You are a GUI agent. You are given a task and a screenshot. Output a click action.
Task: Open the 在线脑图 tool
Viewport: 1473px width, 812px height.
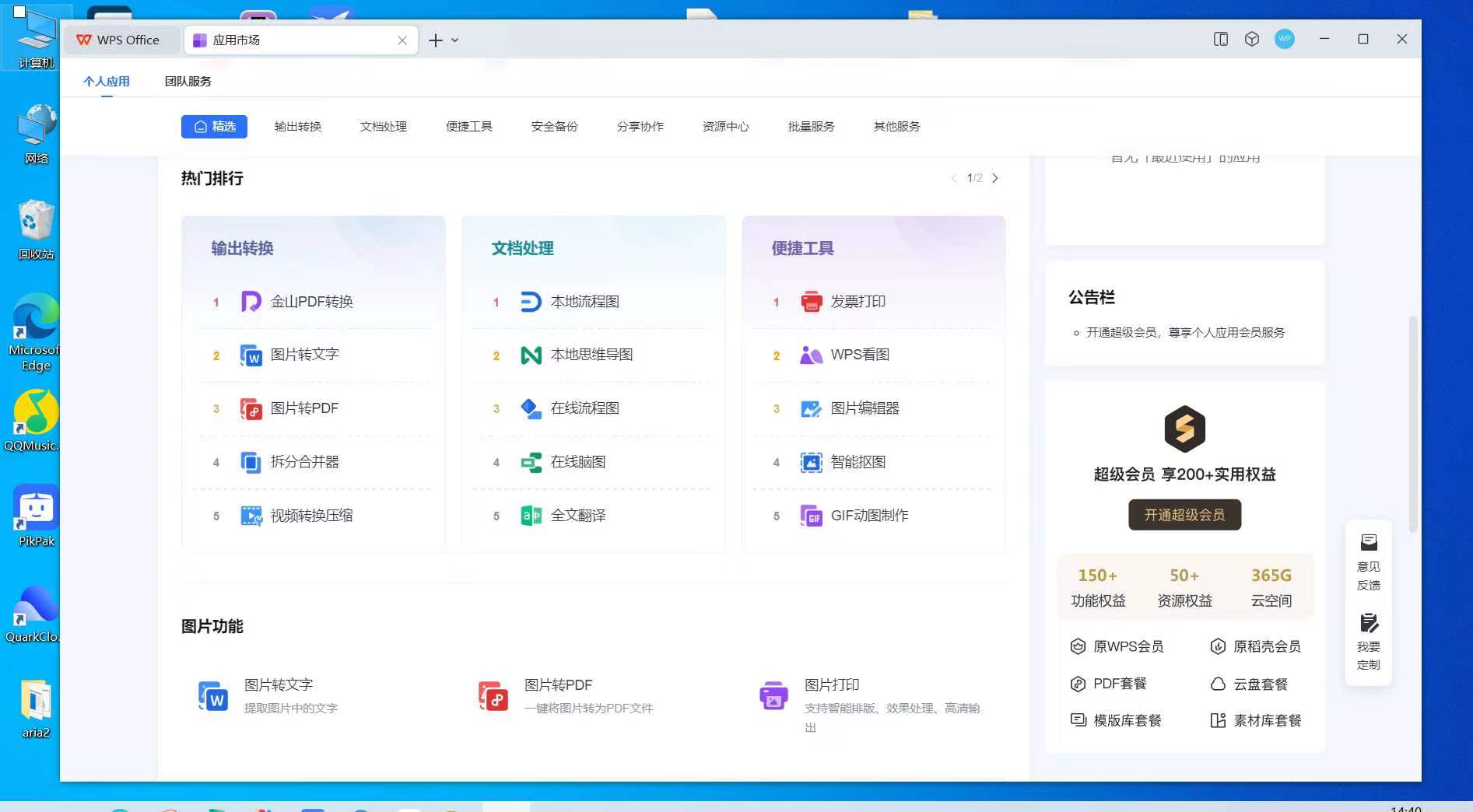tap(530, 462)
